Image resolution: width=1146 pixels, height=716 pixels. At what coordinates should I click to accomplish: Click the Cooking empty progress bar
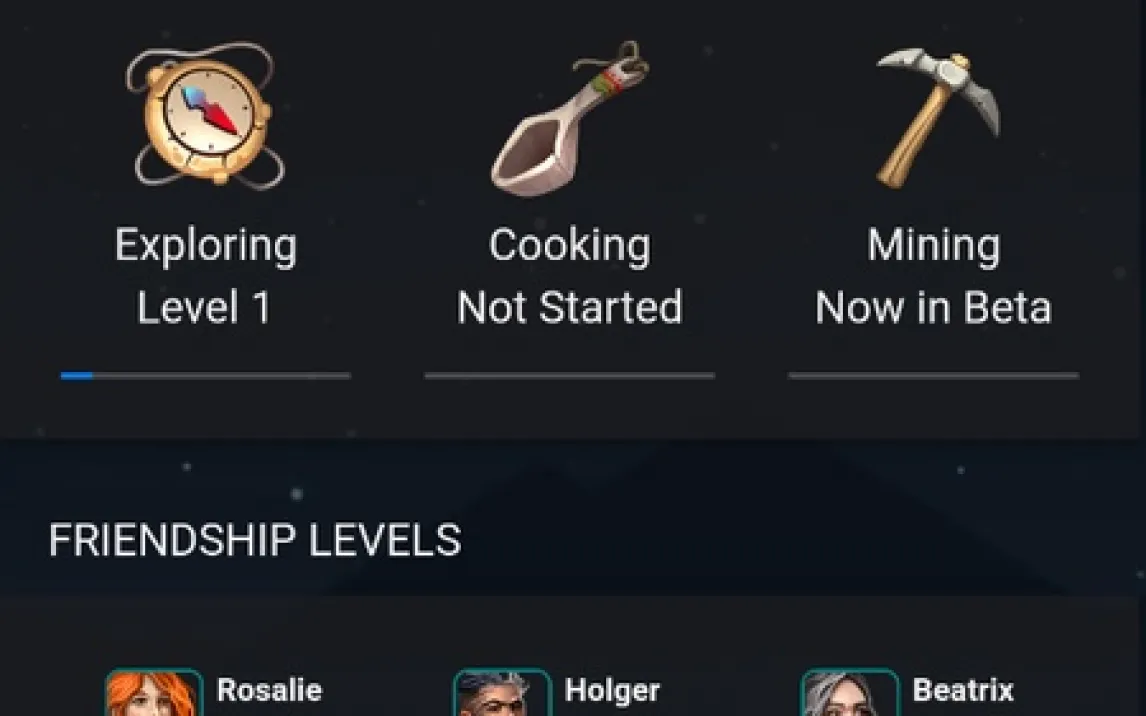point(569,376)
